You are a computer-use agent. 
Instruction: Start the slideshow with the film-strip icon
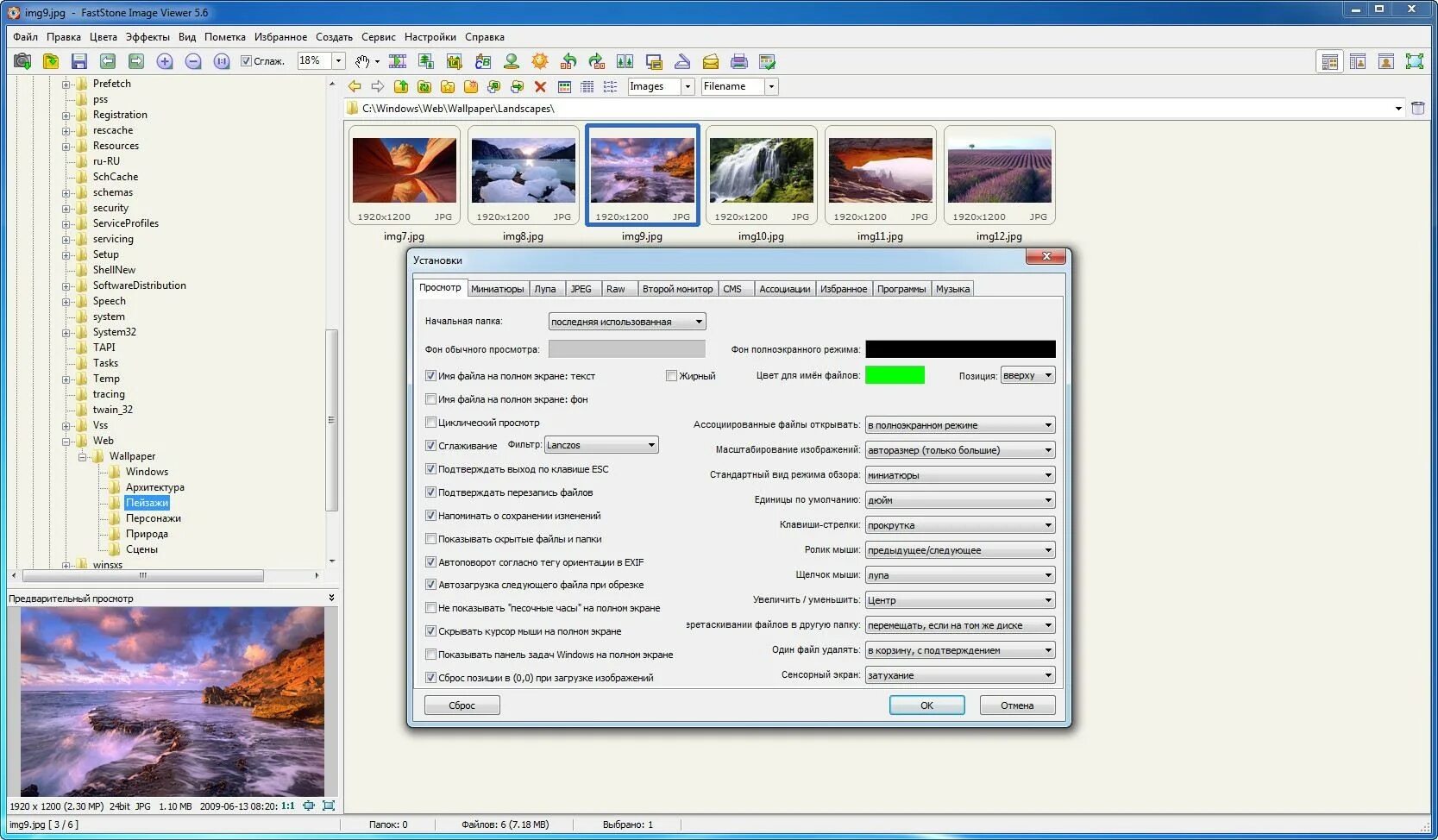click(x=398, y=61)
